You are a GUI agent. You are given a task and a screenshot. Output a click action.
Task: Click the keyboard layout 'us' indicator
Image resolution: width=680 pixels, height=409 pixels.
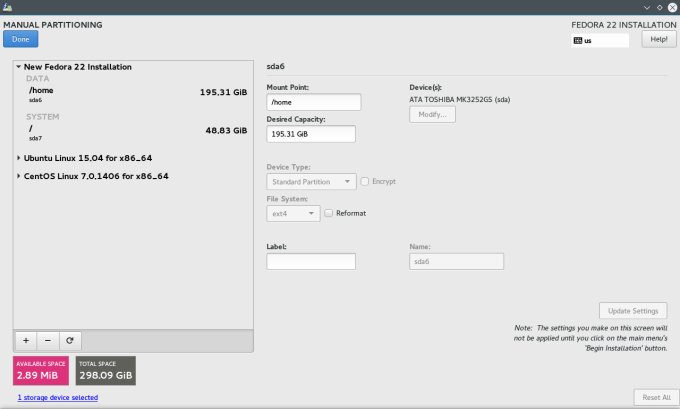pos(600,40)
